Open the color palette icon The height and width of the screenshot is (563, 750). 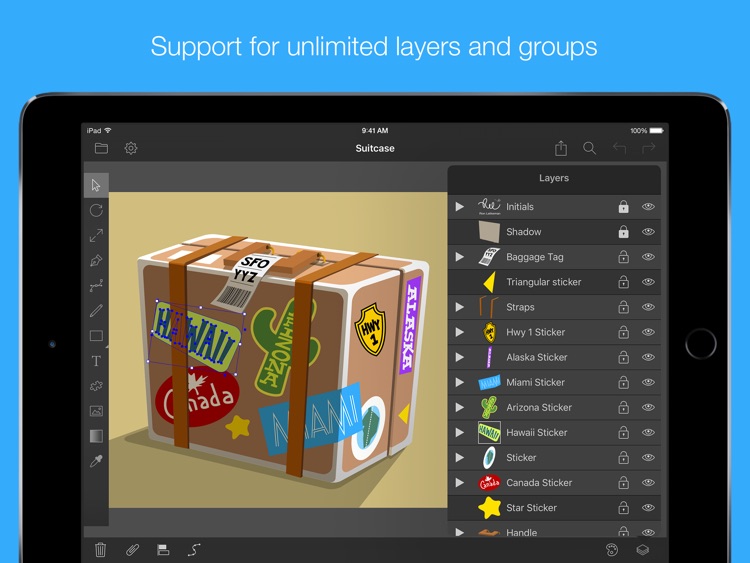[x=612, y=549]
